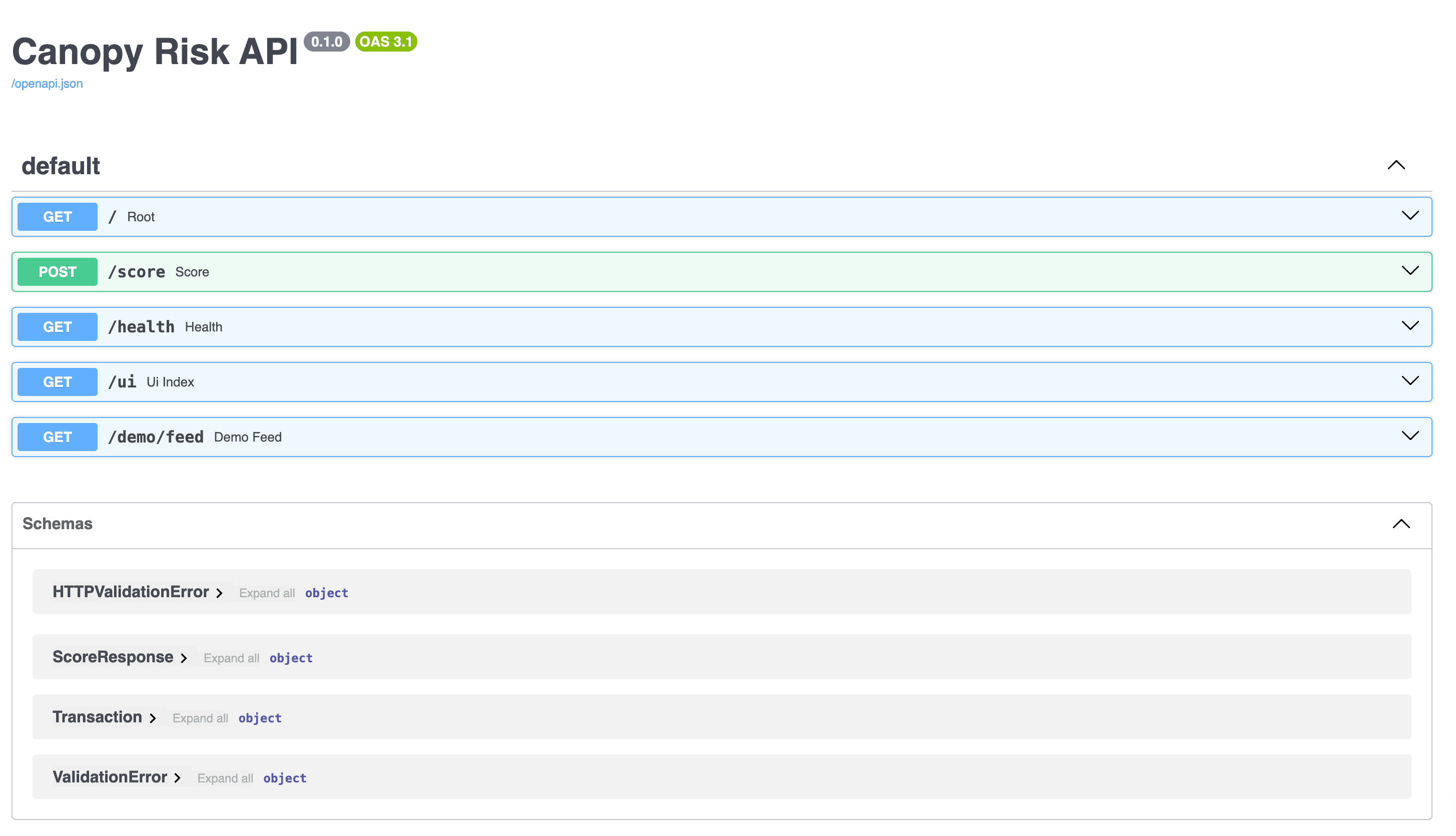Click the GET badge for /demo/feed
1456x836 pixels.
(x=58, y=438)
